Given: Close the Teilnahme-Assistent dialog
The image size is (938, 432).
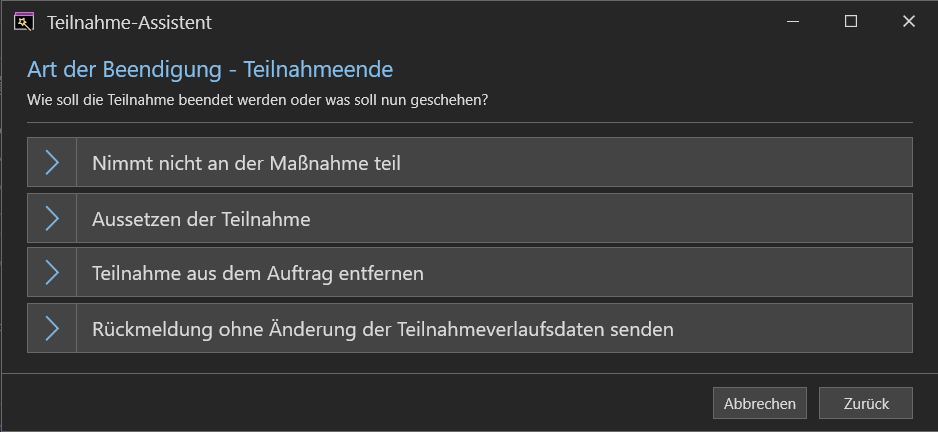Looking at the screenshot, I should [x=909, y=22].
